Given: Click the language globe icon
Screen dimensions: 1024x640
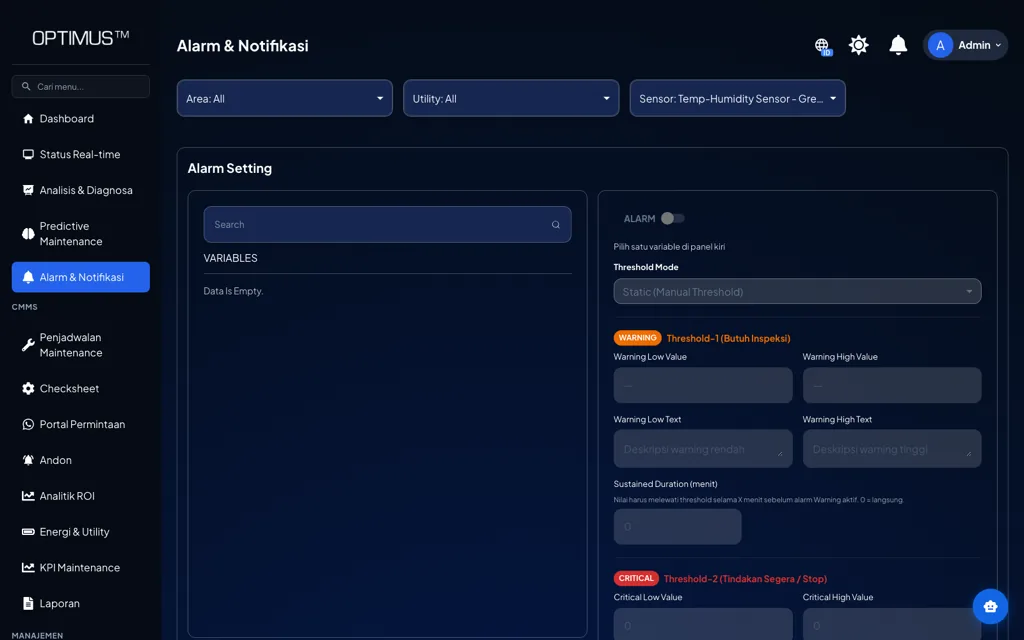Looking at the screenshot, I should 822,46.
